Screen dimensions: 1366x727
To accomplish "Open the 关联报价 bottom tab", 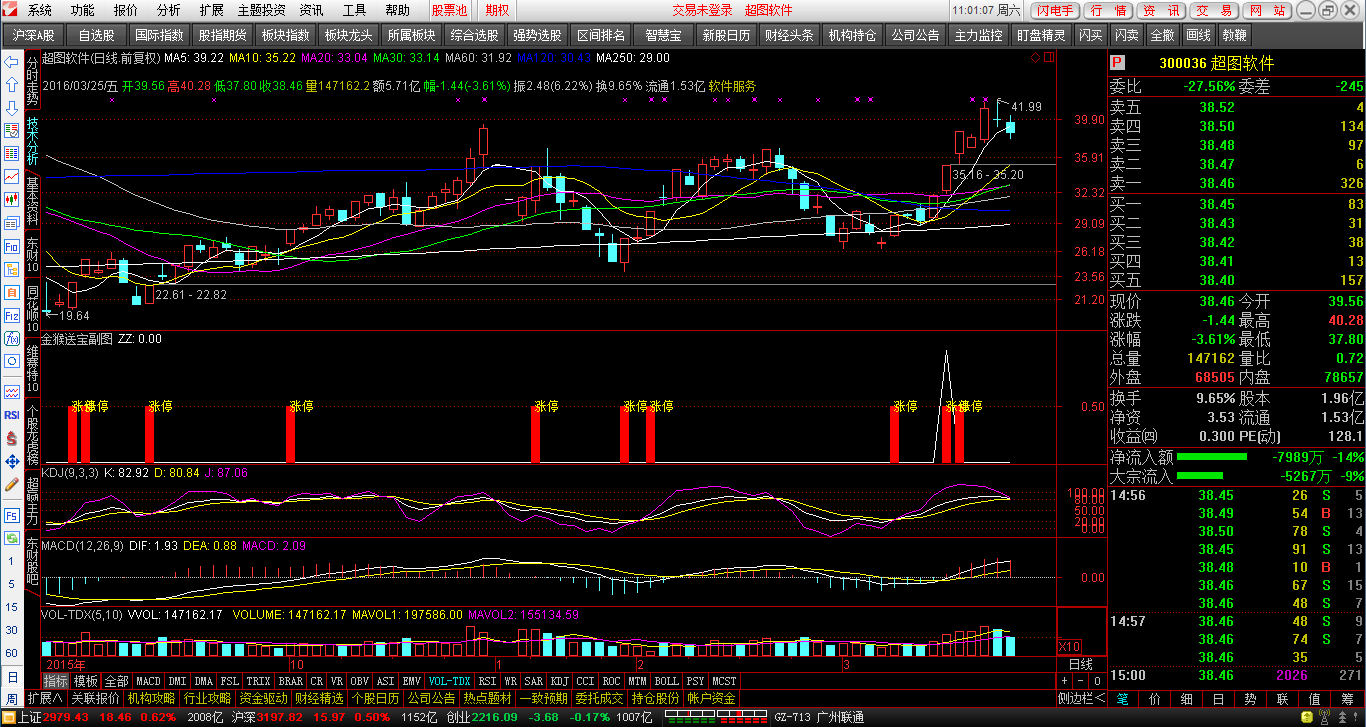I will click(x=95, y=698).
